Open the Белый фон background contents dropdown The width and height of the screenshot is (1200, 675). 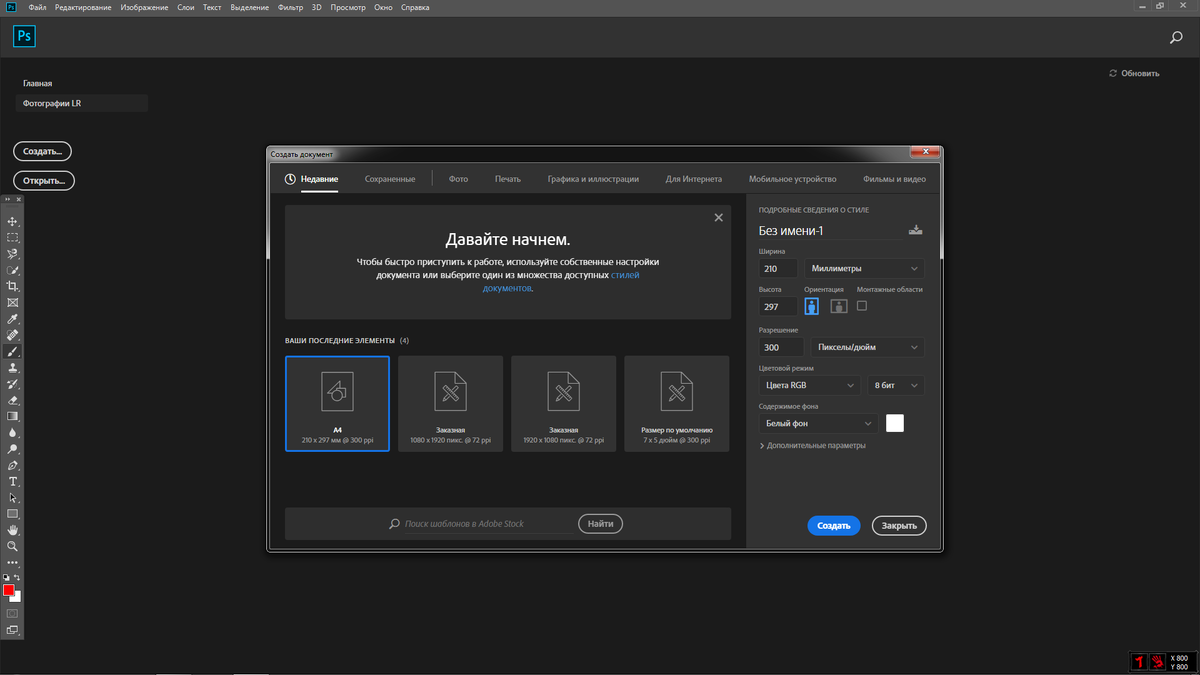(x=818, y=423)
